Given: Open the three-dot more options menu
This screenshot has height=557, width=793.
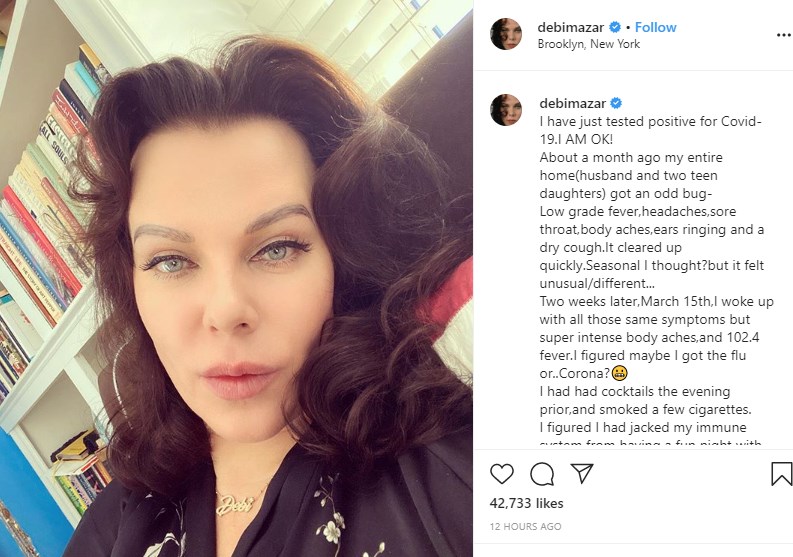Looking at the screenshot, I should [784, 35].
